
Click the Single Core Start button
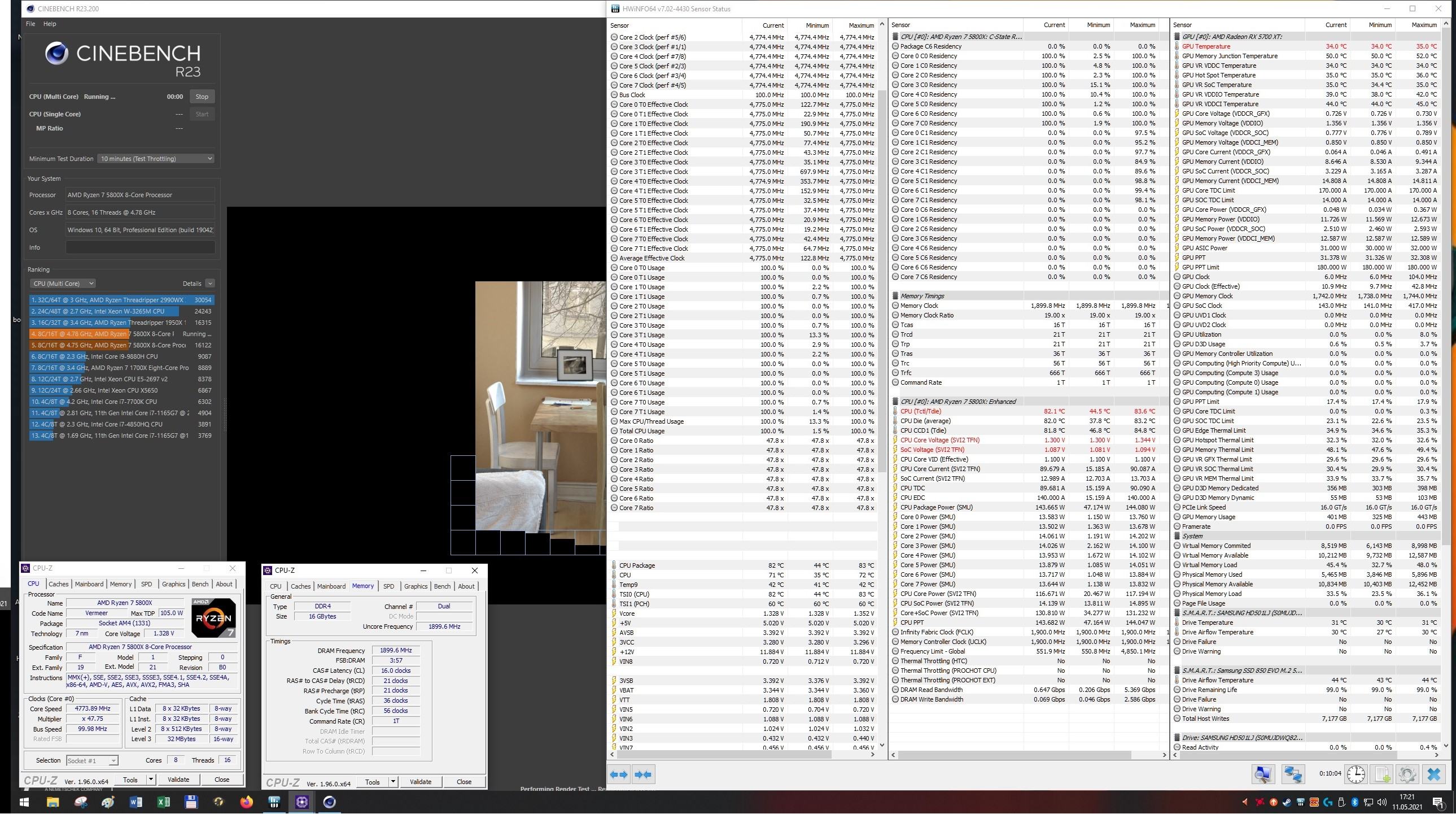(x=202, y=114)
